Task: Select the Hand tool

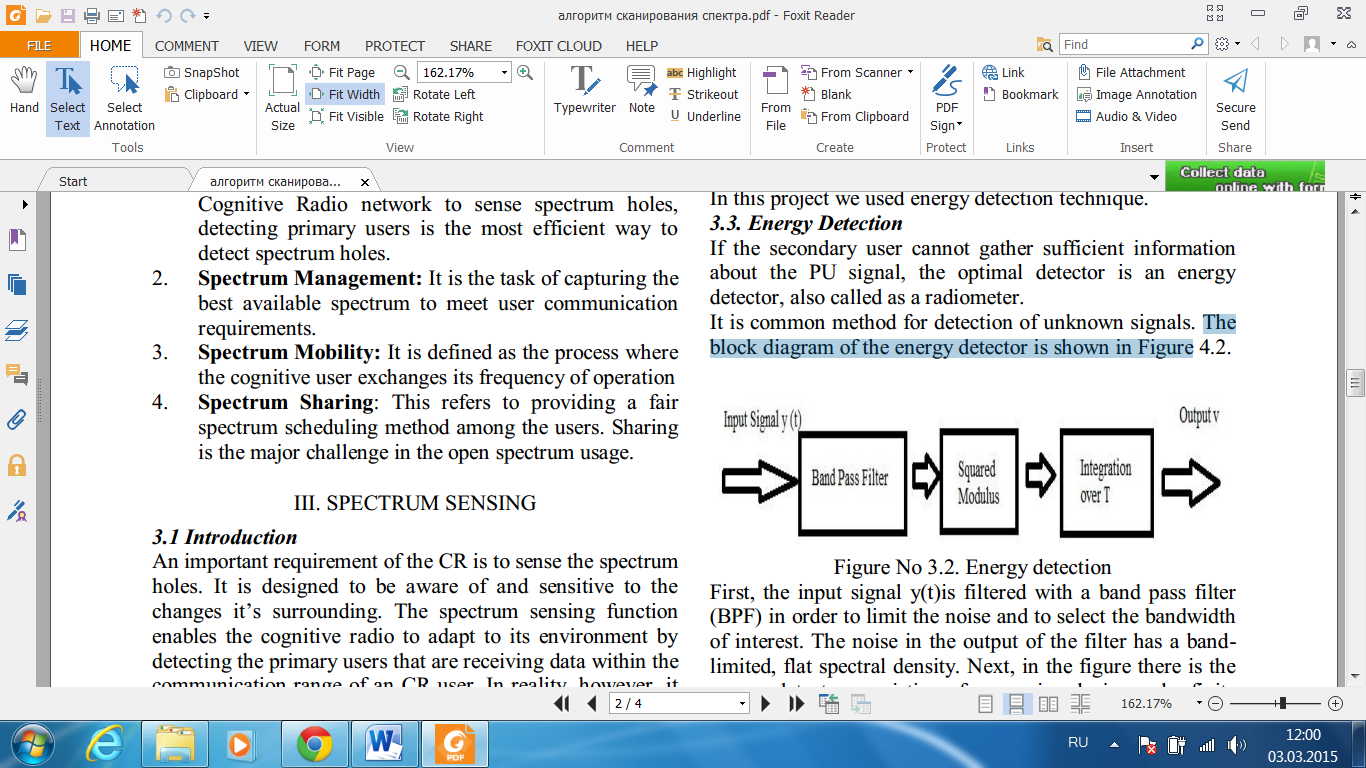Action: (24, 90)
